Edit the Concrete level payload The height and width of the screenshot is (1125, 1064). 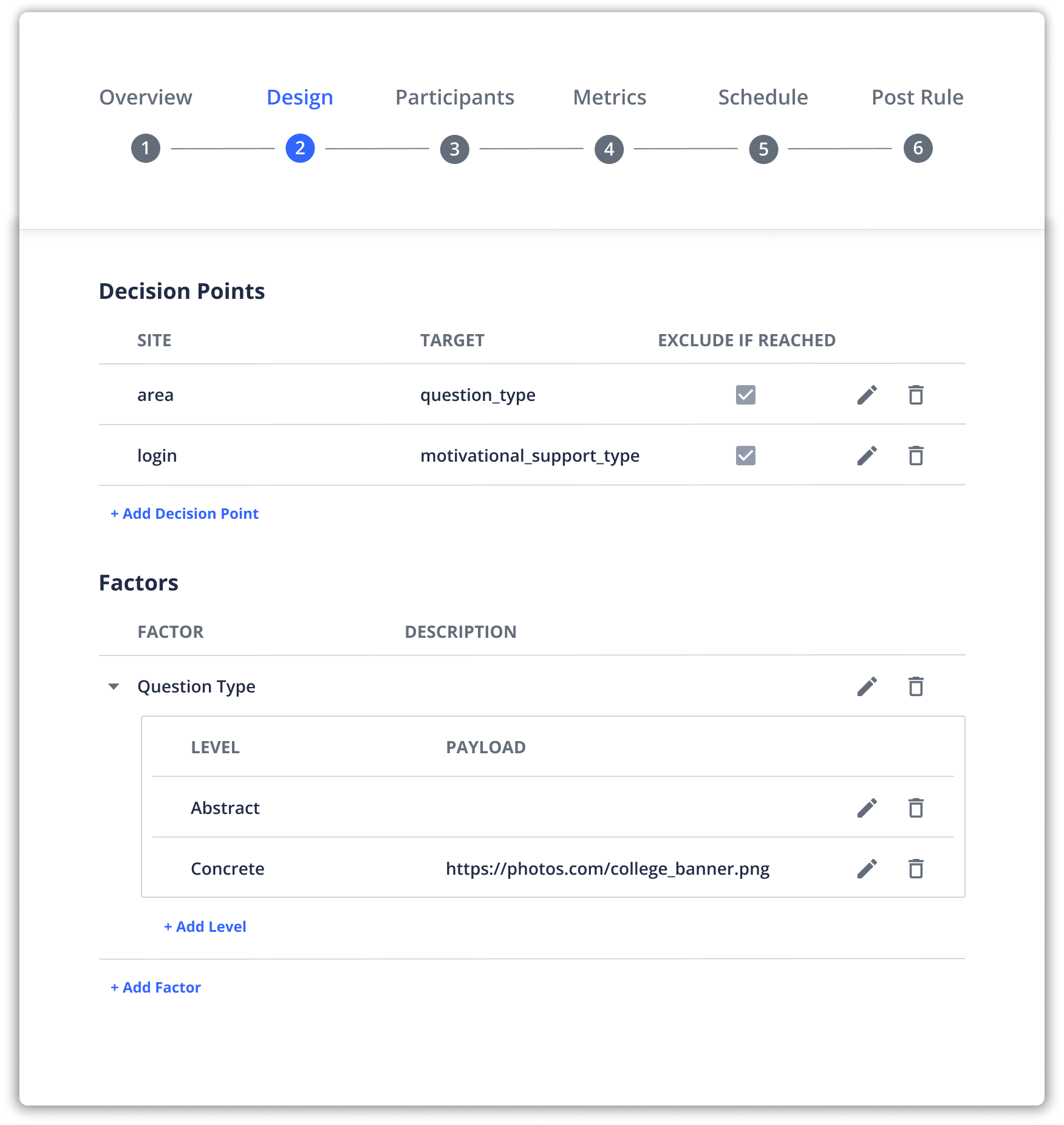(x=867, y=869)
